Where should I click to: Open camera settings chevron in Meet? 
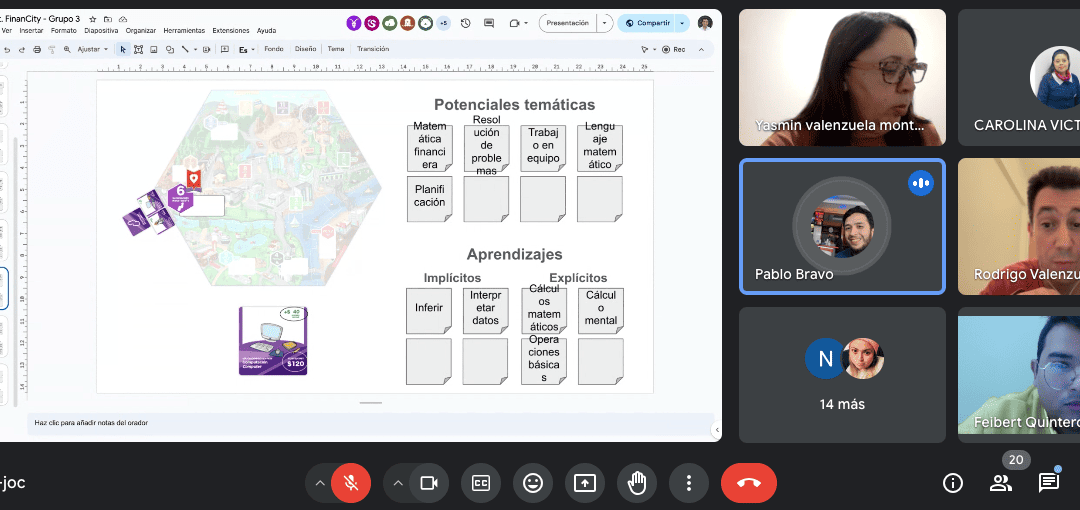pyautogui.click(x=397, y=483)
